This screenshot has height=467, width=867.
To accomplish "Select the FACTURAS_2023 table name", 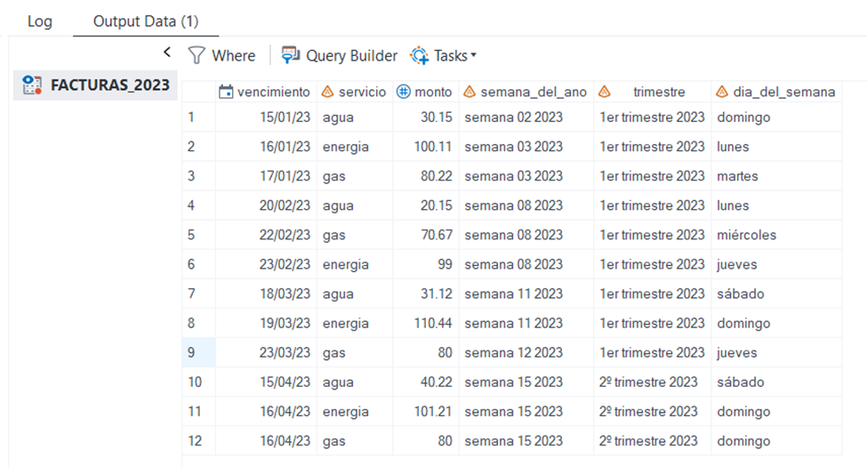I will (110, 85).
